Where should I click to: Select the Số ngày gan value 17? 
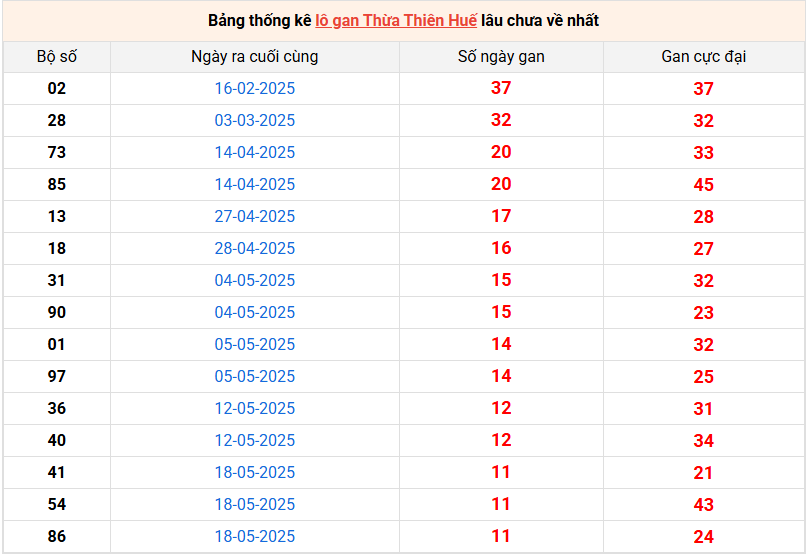[x=501, y=216]
